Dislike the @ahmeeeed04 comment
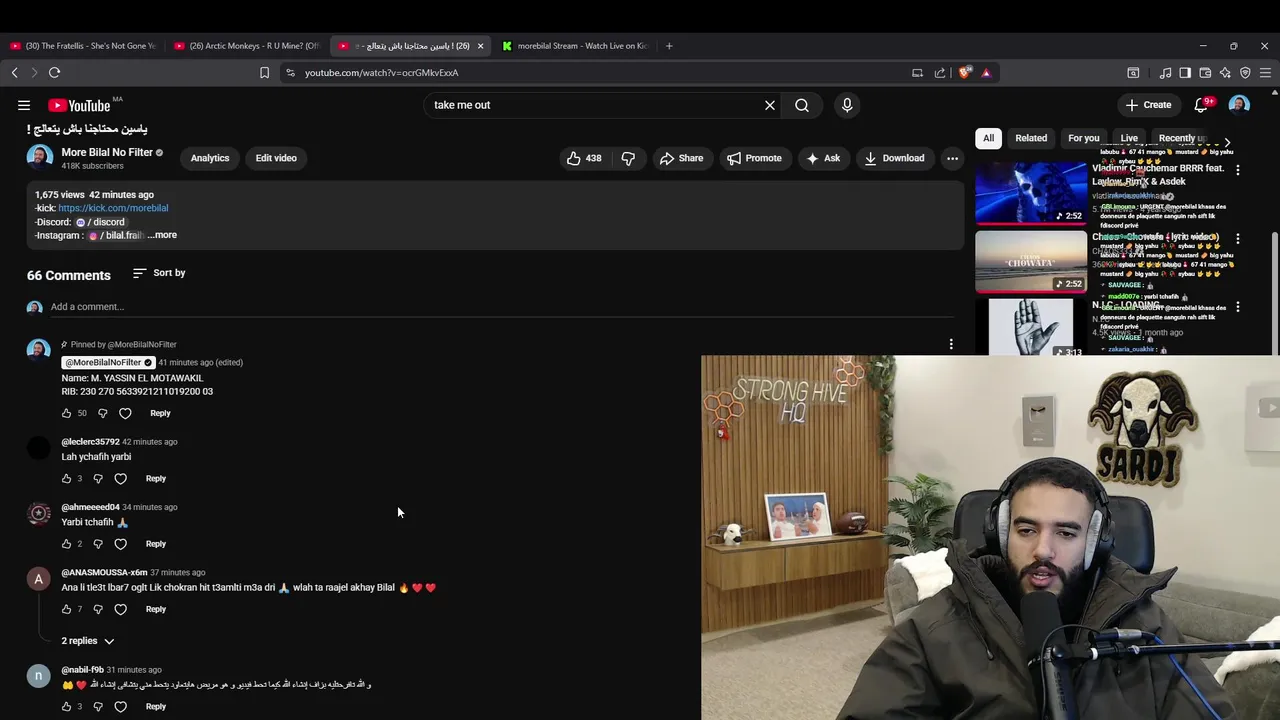The image size is (1280, 720). (x=98, y=544)
